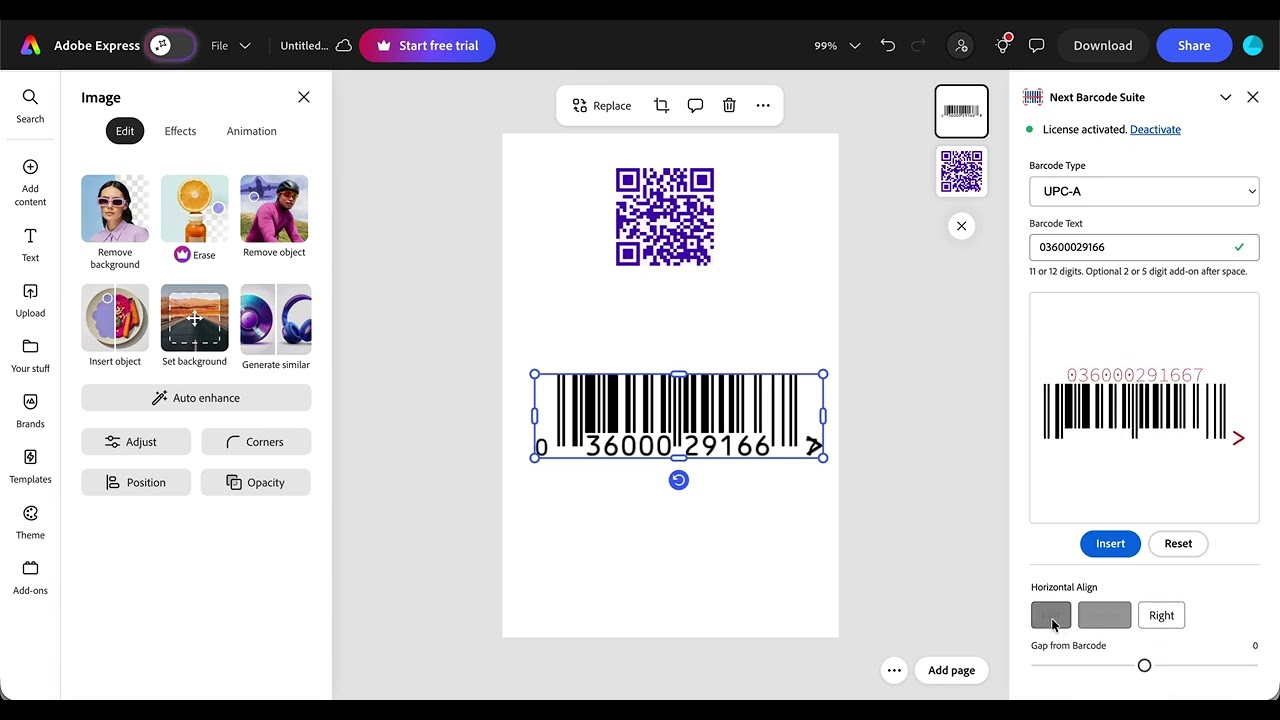Choose Insert object tool
The image size is (1280, 720).
[115, 326]
